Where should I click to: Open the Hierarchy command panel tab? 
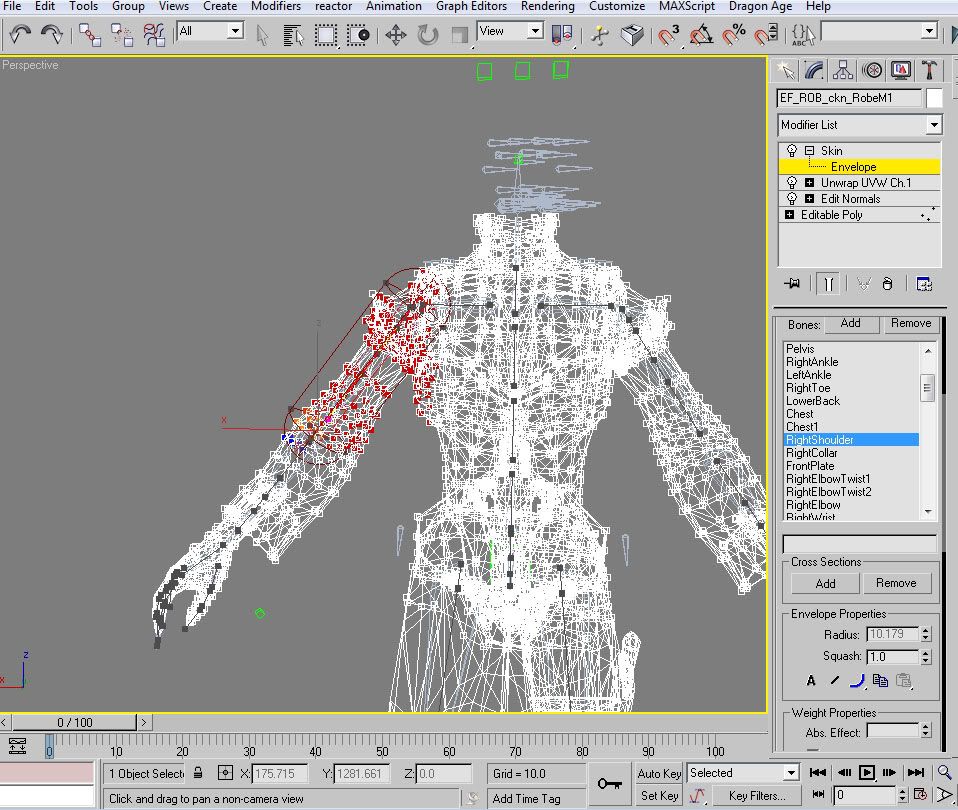tap(843, 70)
